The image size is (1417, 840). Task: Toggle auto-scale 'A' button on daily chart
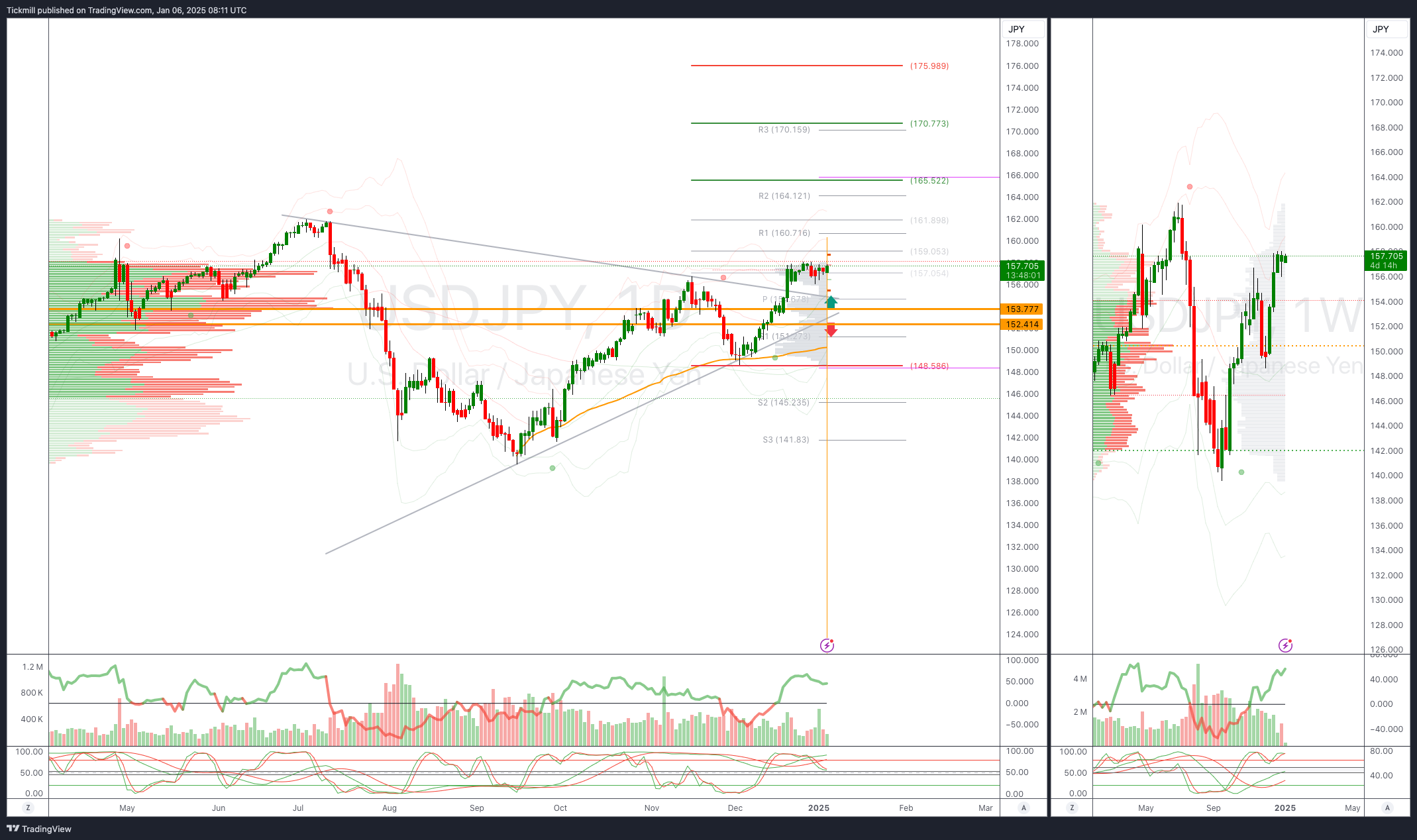coord(1023,808)
